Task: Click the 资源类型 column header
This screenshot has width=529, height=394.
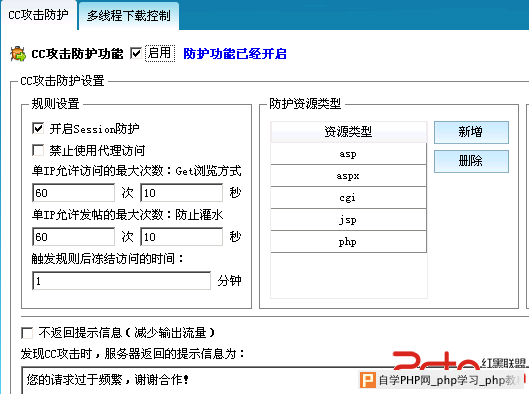Action: tap(349, 132)
